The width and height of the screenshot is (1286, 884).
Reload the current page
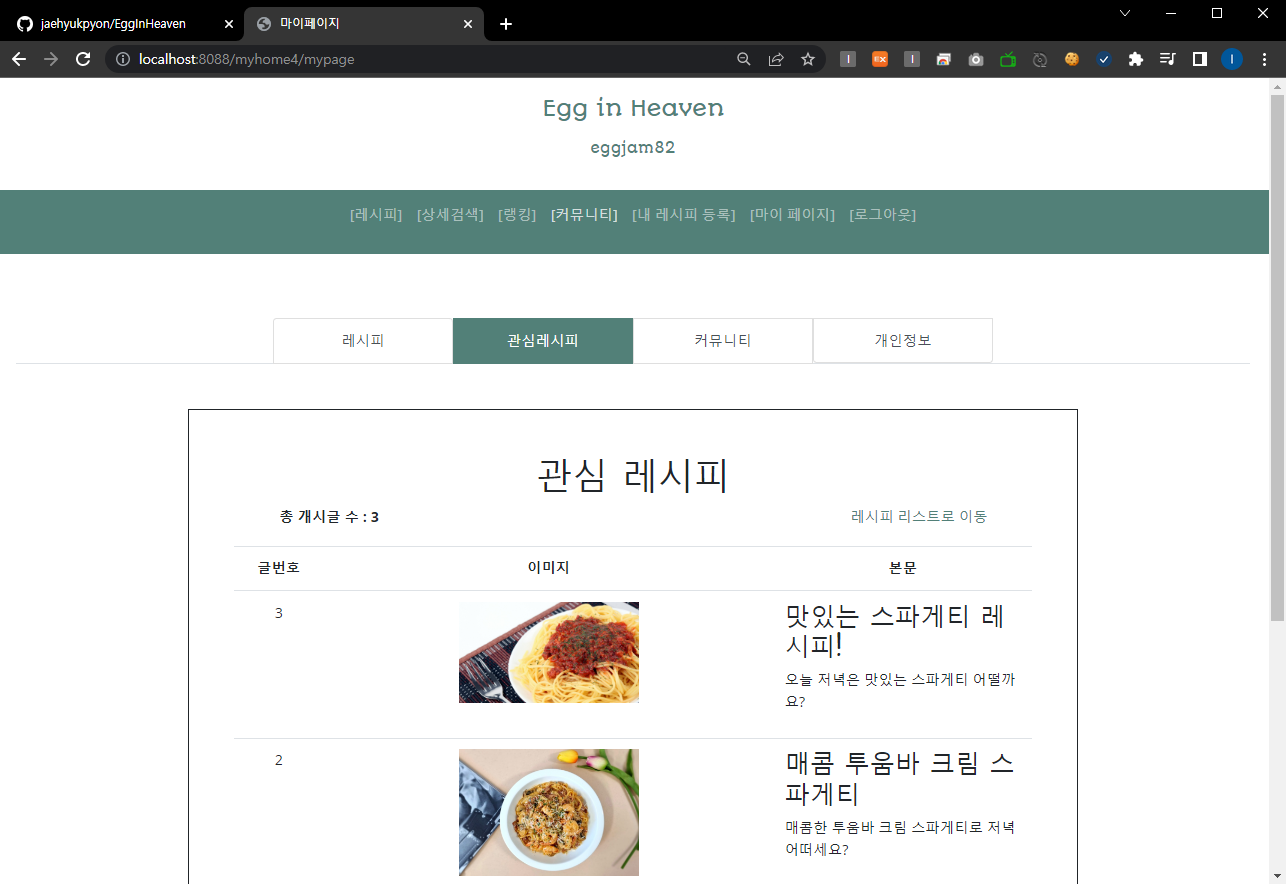[x=83, y=59]
